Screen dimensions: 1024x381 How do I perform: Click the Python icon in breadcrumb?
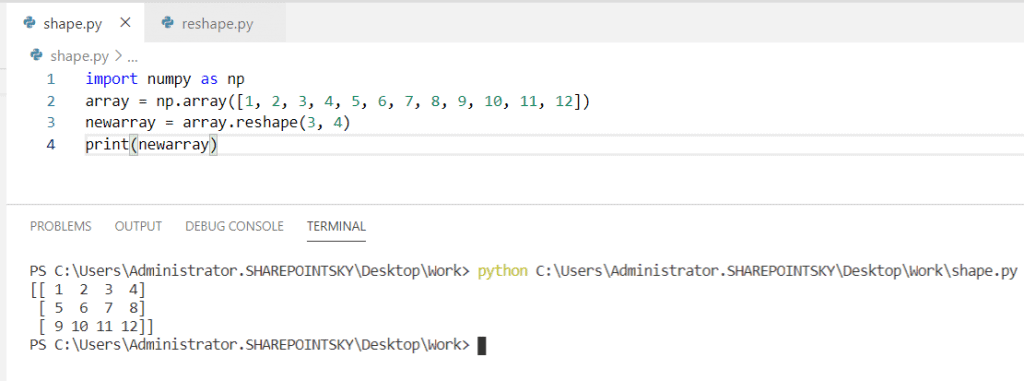(x=37, y=56)
